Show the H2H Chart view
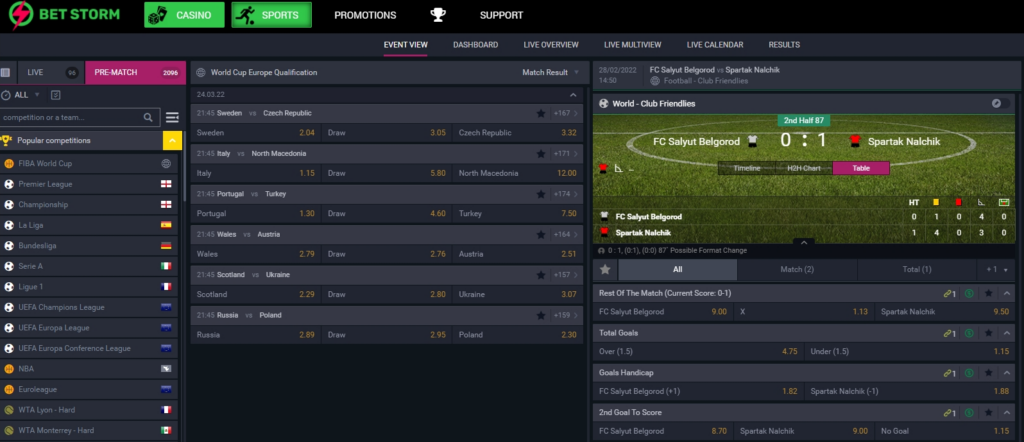The image size is (1024, 442). tap(803, 168)
